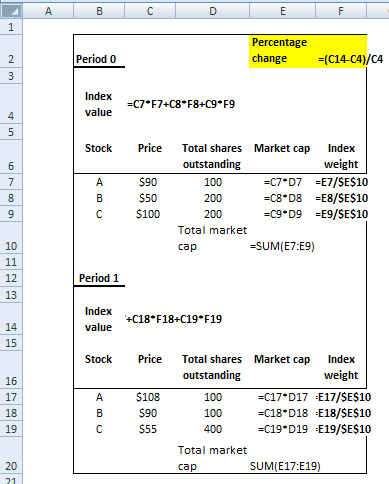The image size is (389, 484).
Task: Click the 'Total shares outstanding' header in row 6
Action: pos(212,156)
